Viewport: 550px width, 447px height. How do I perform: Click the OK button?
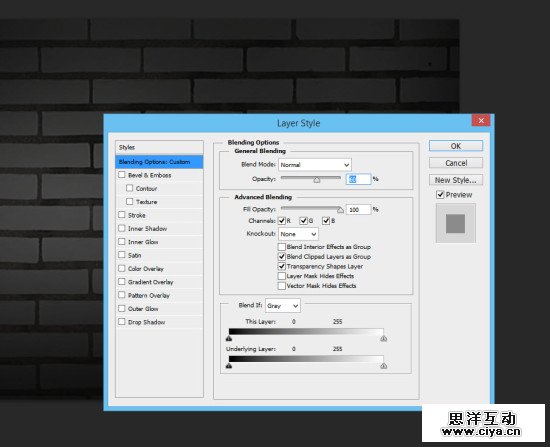[x=456, y=146]
